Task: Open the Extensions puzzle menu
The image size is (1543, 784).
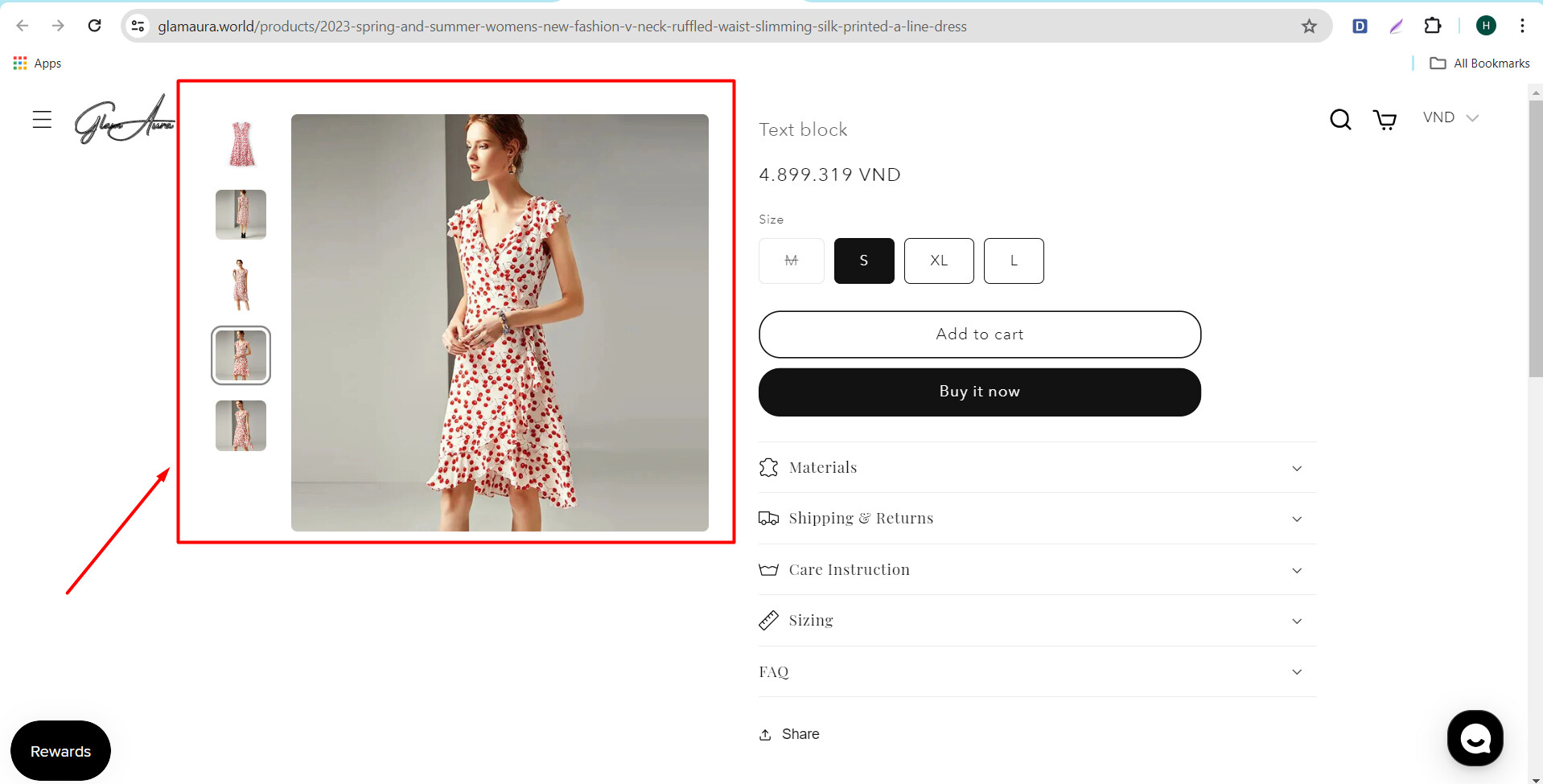Action: point(1432,26)
